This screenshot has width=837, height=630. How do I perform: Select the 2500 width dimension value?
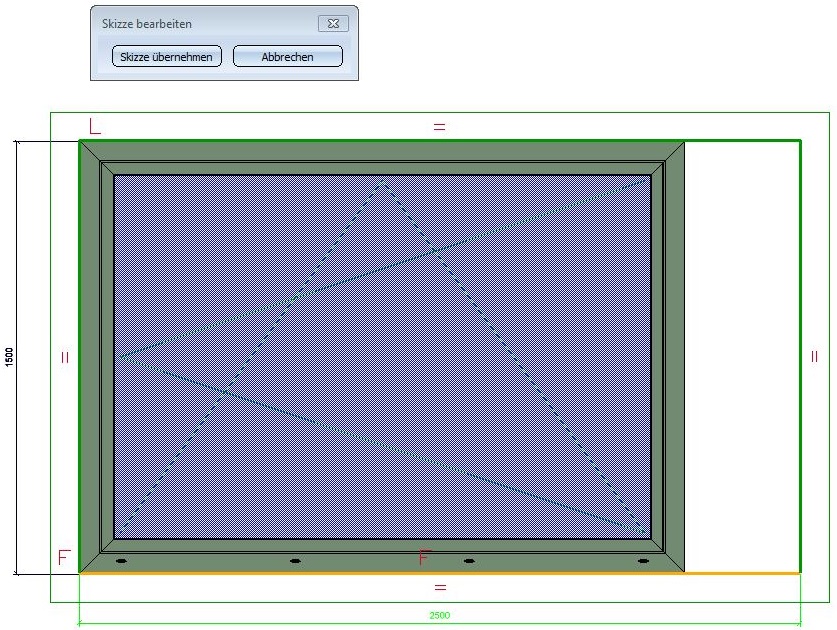pyautogui.click(x=440, y=615)
